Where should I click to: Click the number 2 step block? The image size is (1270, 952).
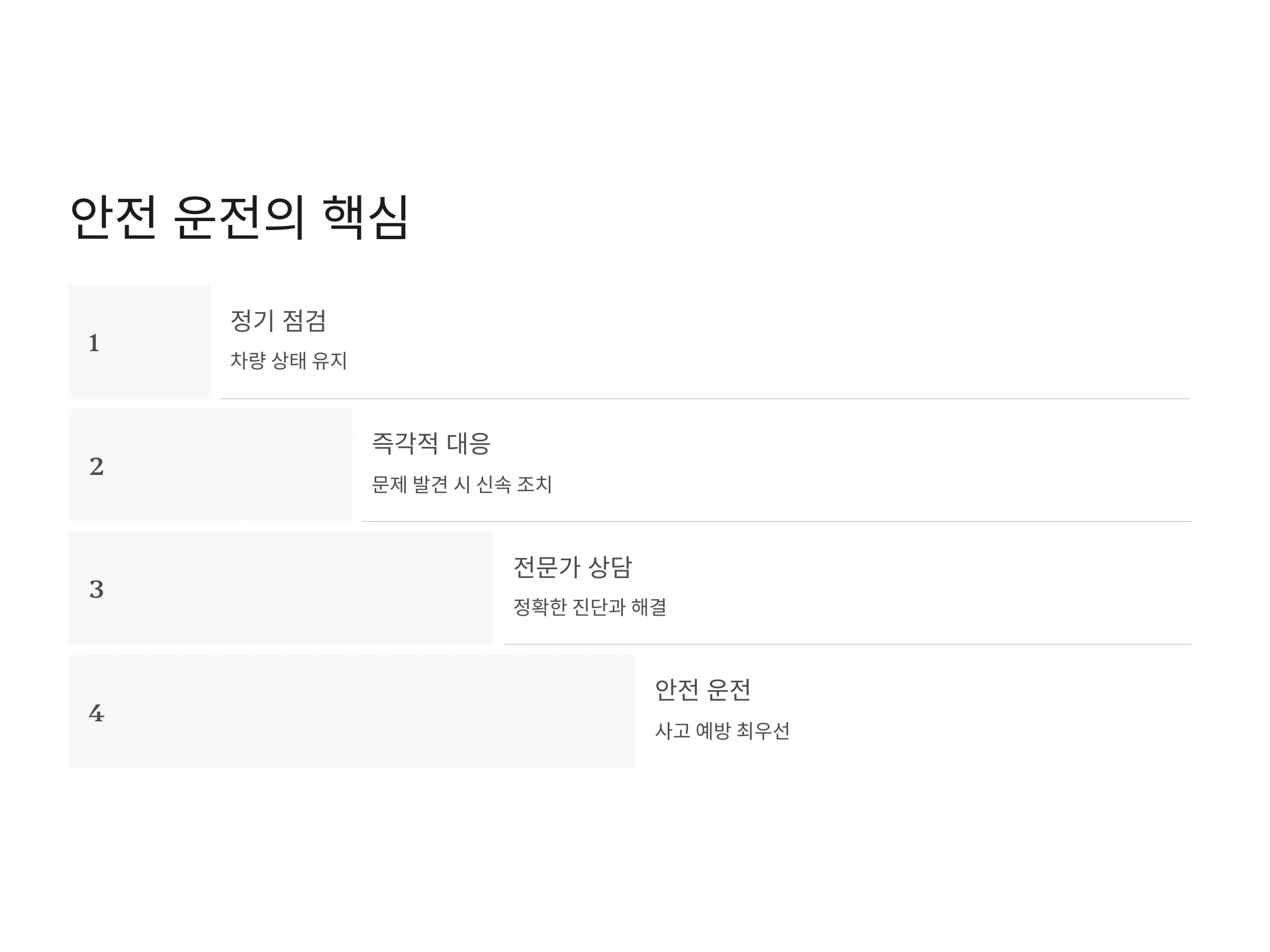click(210, 465)
